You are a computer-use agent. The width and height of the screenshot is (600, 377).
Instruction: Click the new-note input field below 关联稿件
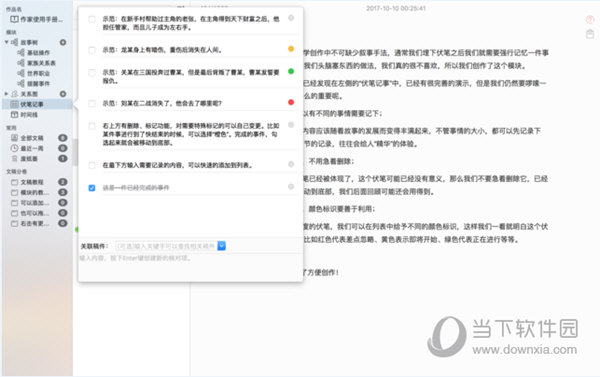[190, 258]
